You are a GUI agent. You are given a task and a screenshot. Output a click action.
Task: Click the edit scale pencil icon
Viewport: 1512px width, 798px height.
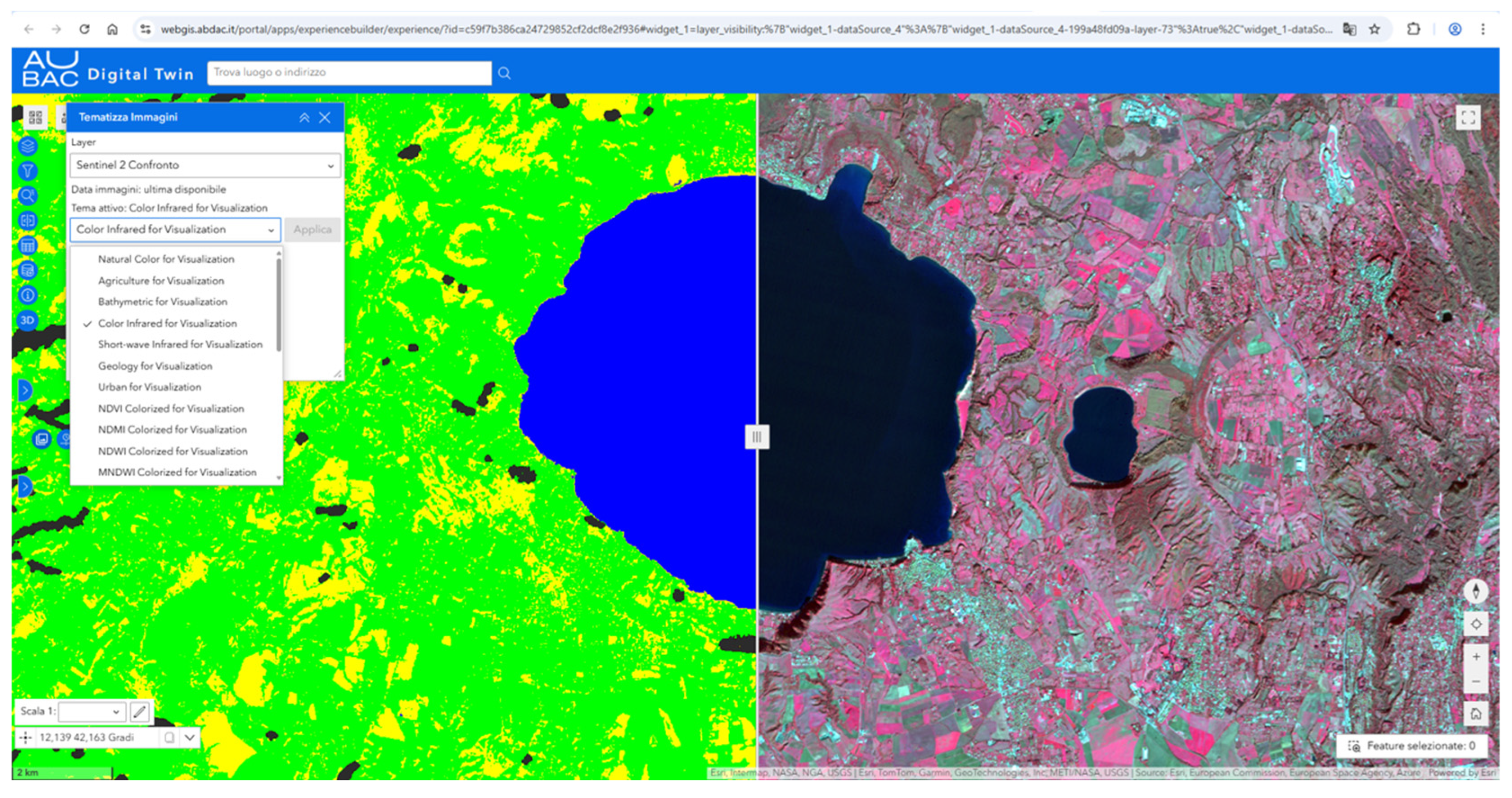tap(140, 712)
